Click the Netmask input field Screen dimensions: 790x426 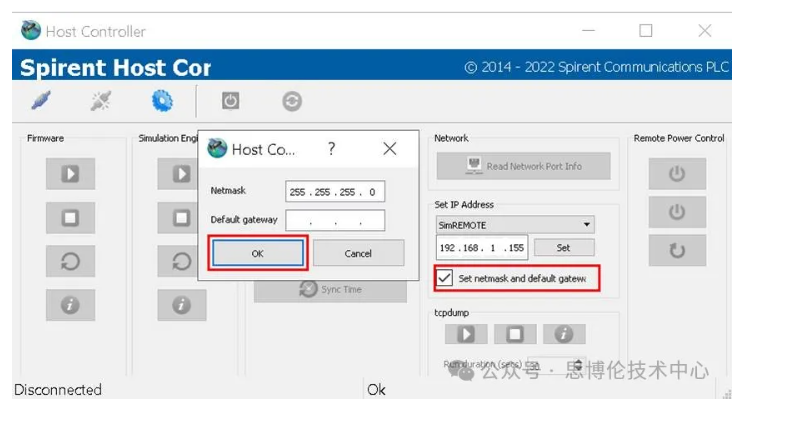coord(335,190)
